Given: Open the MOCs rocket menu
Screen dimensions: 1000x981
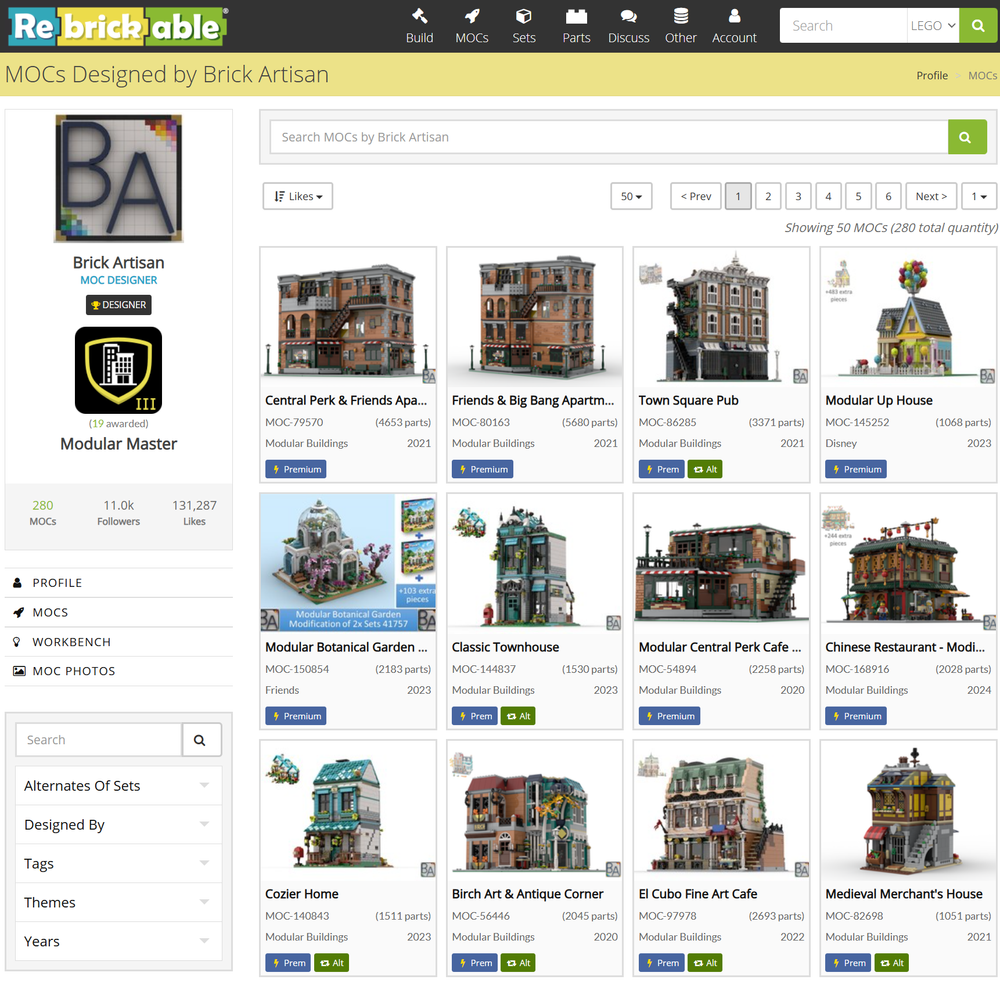Looking at the screenshot, I should click(471, 26).
